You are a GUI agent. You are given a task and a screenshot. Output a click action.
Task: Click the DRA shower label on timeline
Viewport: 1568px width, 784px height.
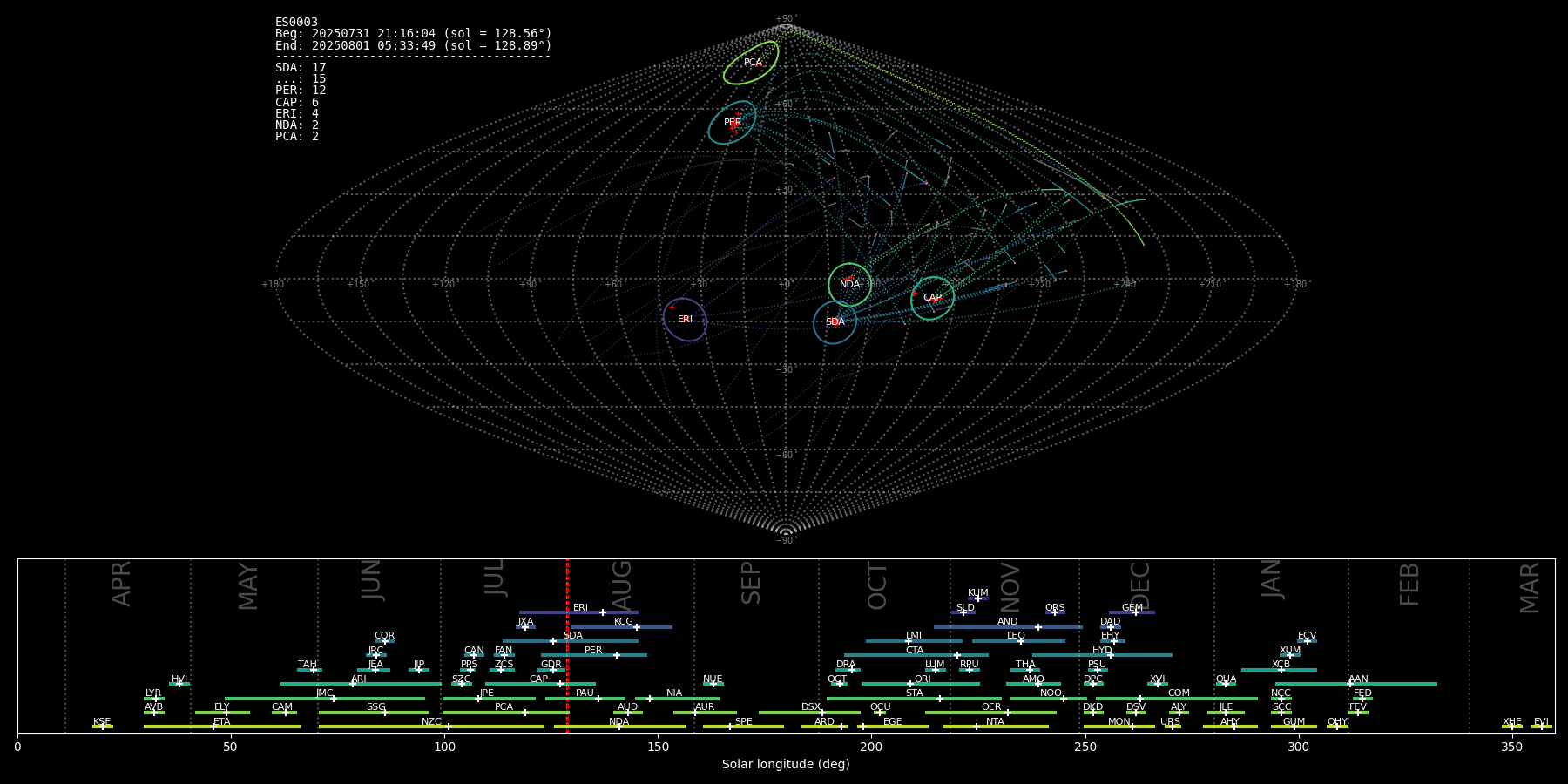pos(846,665)
